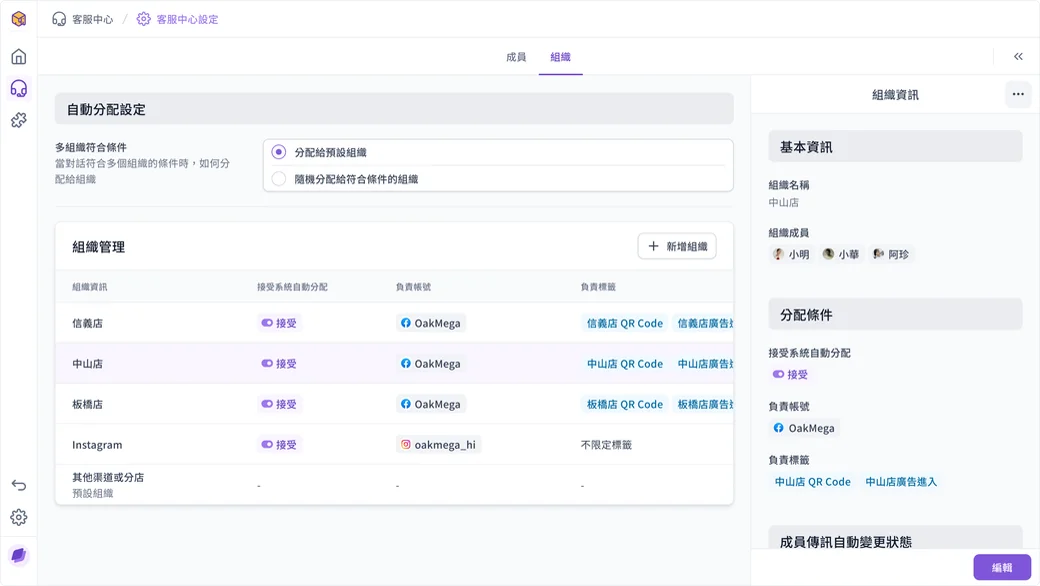Click the 中山店 QR Code tag in table
Image resolution: width=1040 pixels, height=586 pixels.
[x=625, y=363]
